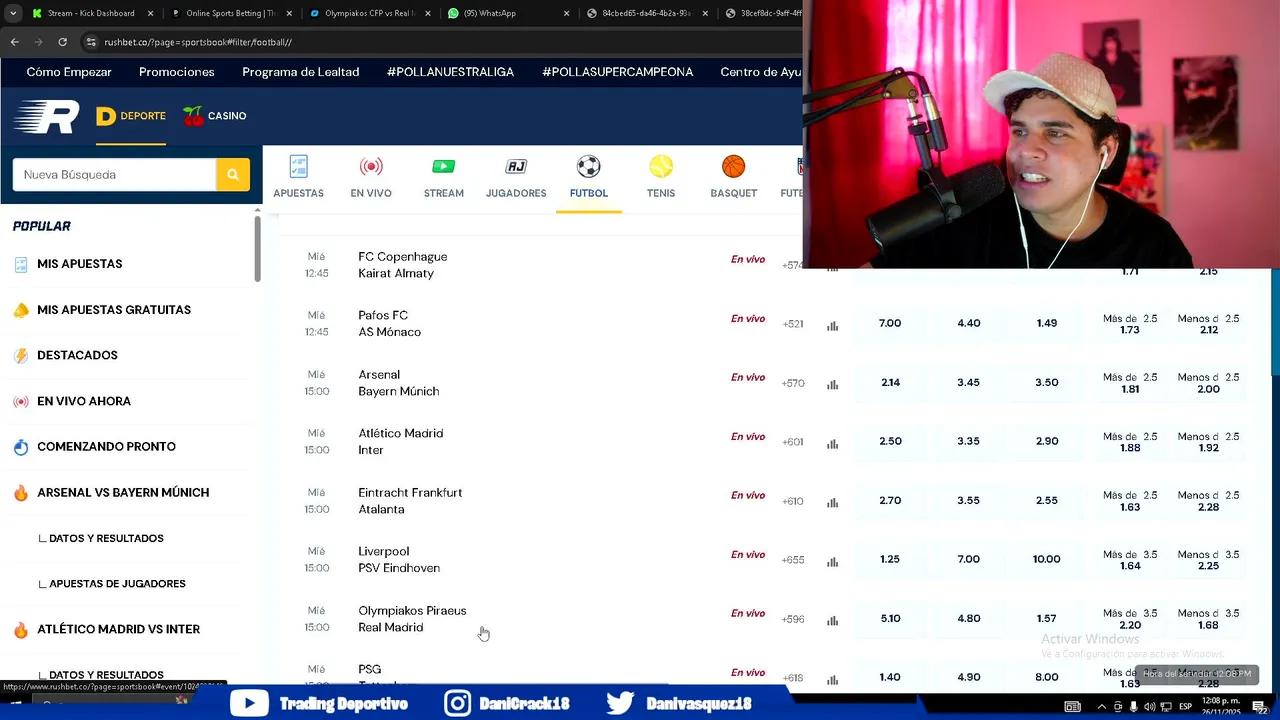Select Más de 2.5 at 1.81 Arsenal

(1130, 383)
